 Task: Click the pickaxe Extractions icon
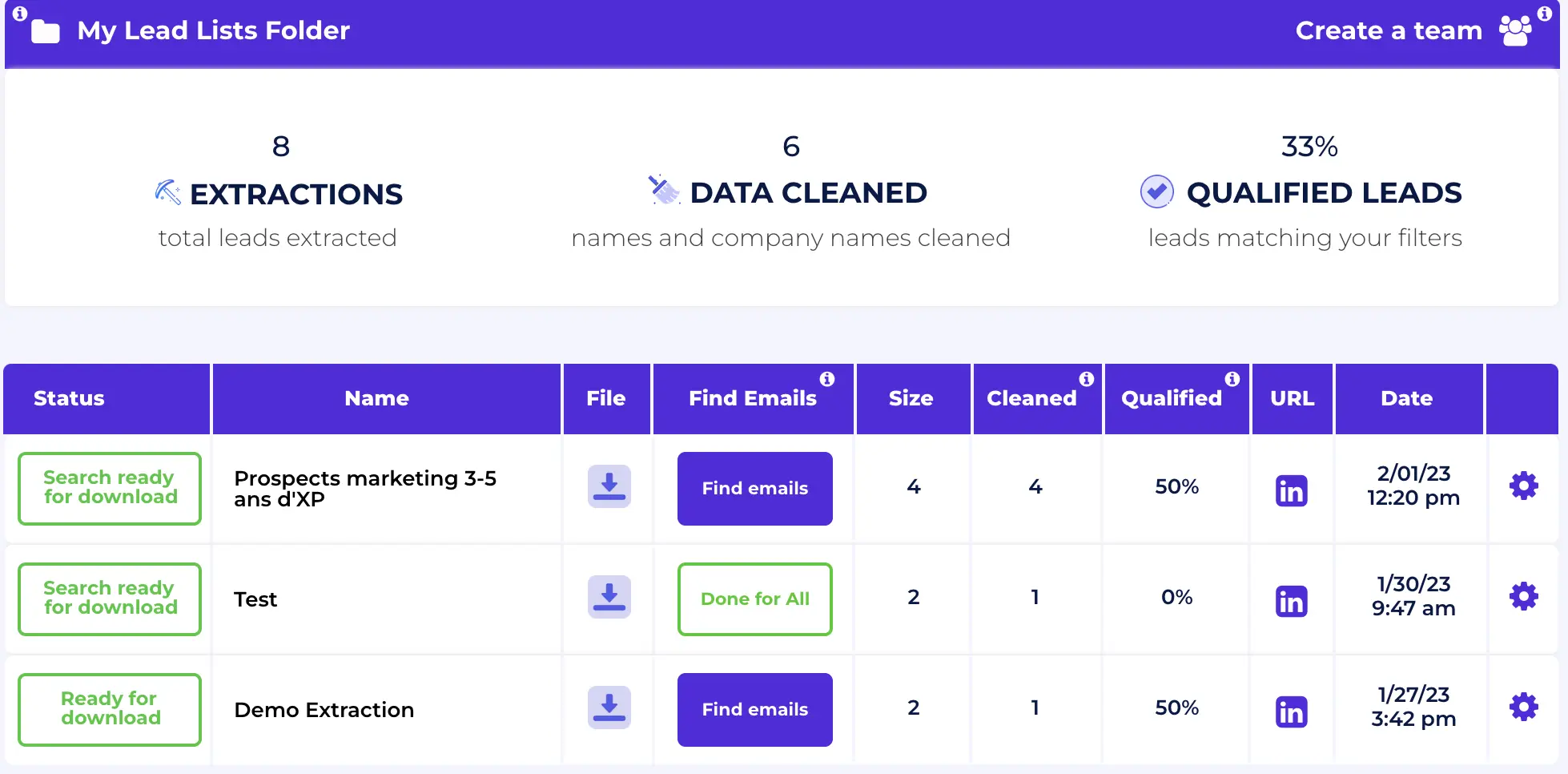click(167, 192)
